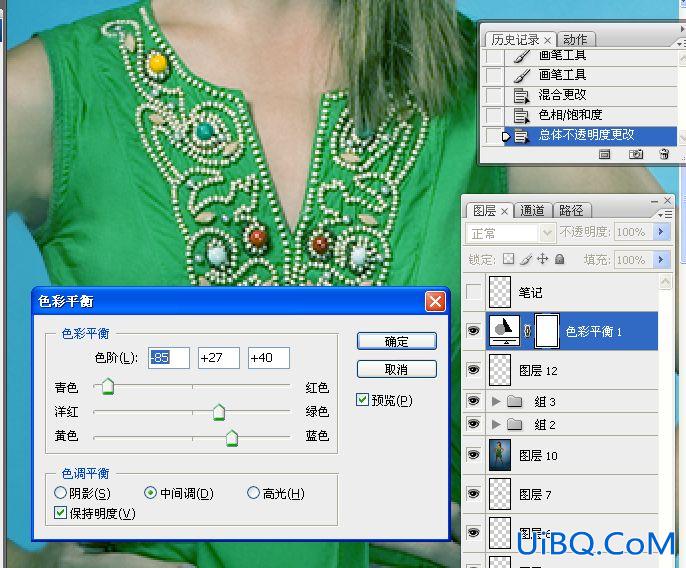Toggle the 保持明度(V) checkbox

pyautogui.click(x=60, y=512)
